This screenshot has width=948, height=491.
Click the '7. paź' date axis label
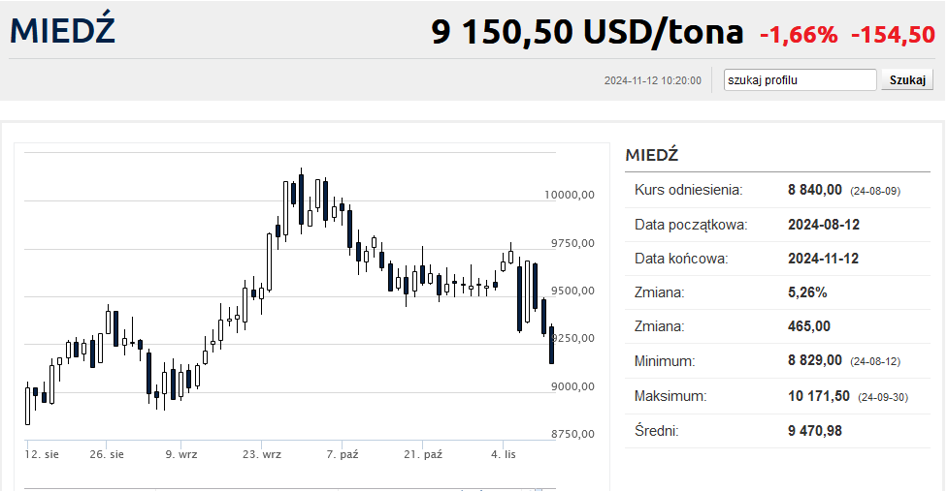pos(342,454)
